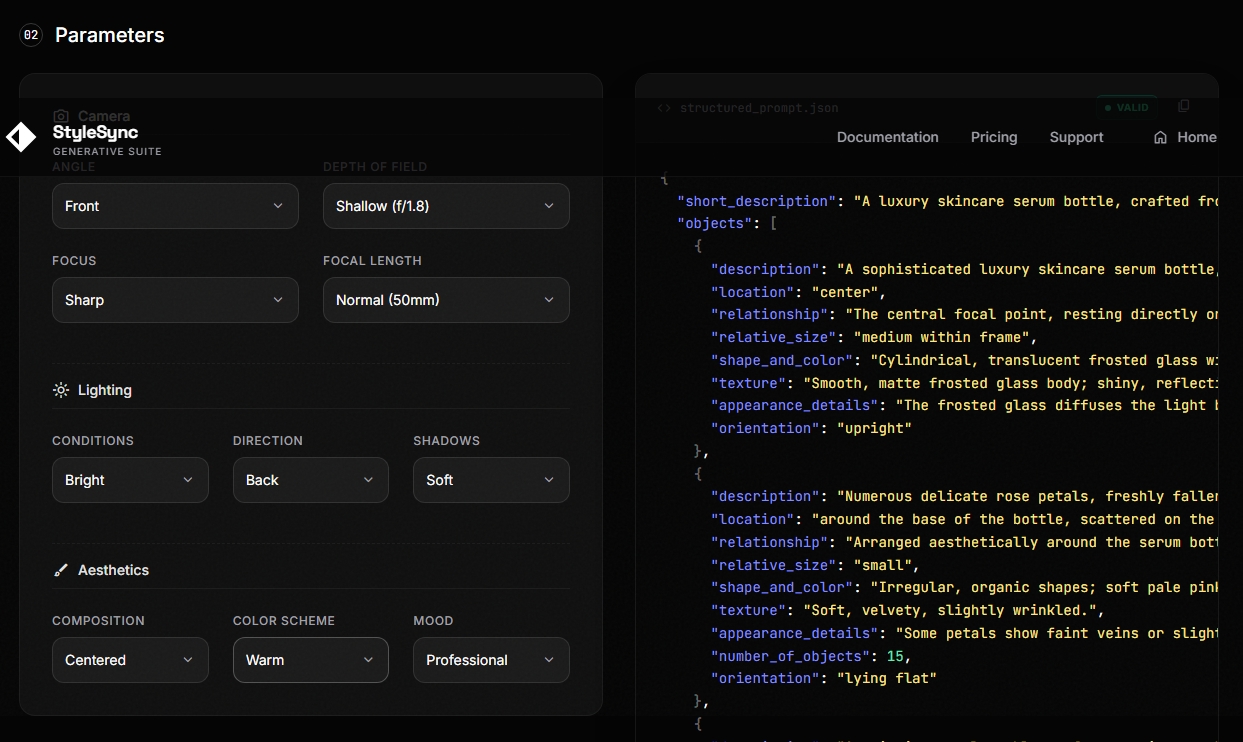Click the "Numerous delicate rose petals" description line
Viewport: 1243px width, 742px height.
coord(964,496)
